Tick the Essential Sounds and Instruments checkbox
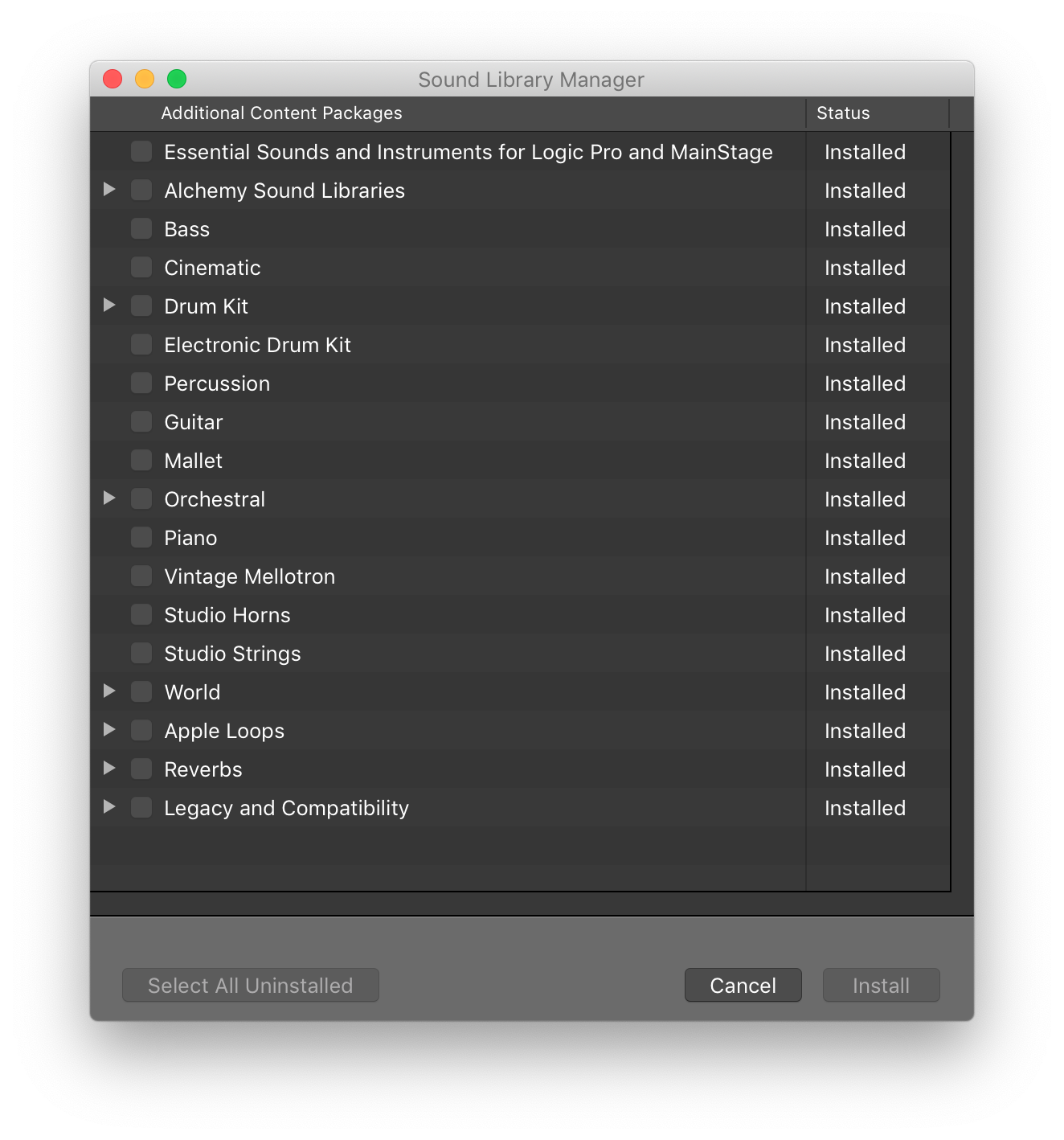 click(141, 152)
